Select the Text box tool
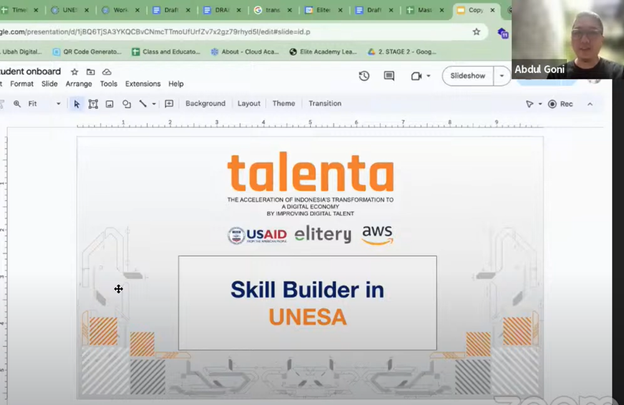 (x=93, y=104)
